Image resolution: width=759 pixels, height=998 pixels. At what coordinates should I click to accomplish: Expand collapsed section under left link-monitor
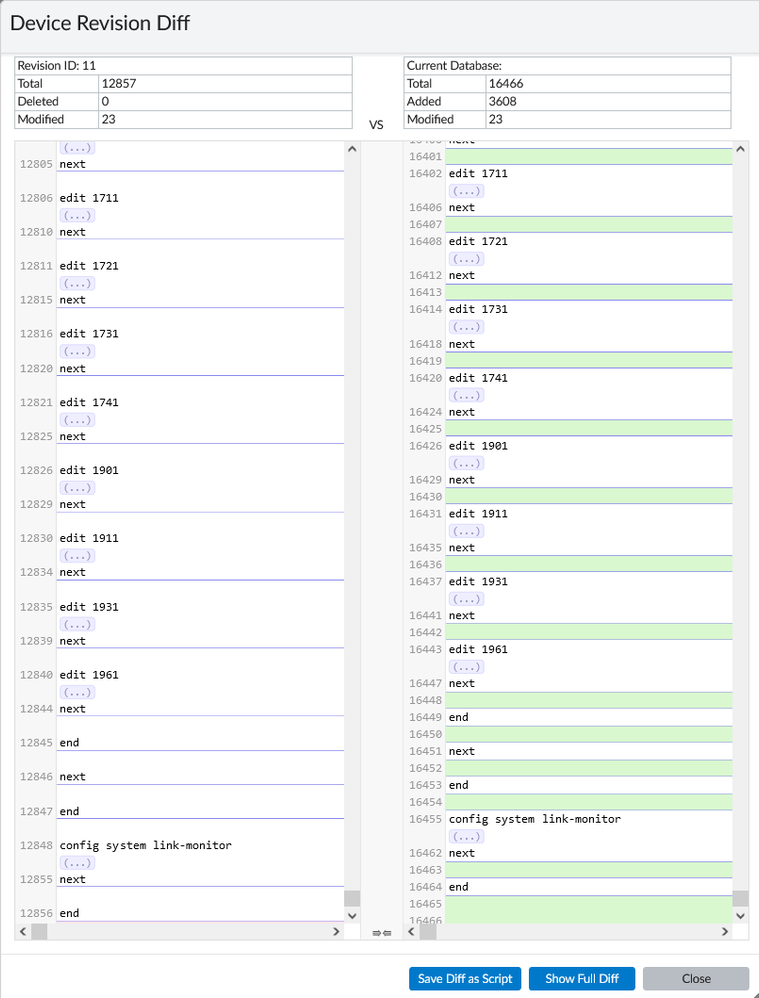pyautogui.click(x=77, y=862)
